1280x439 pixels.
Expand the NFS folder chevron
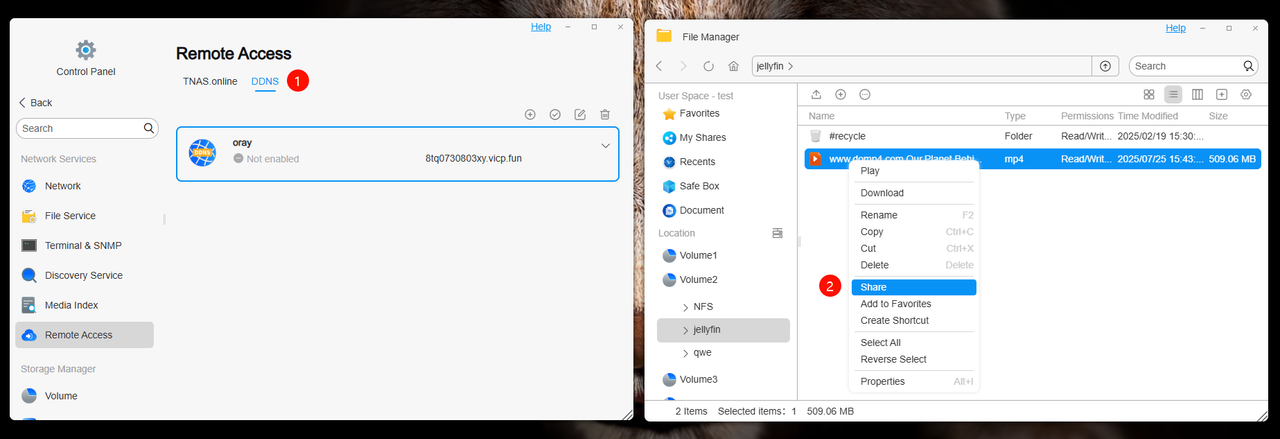coord(685,307)
